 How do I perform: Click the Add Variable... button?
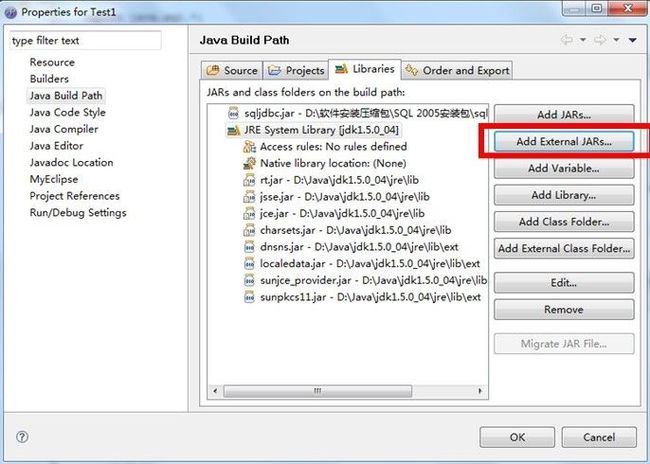564,168
